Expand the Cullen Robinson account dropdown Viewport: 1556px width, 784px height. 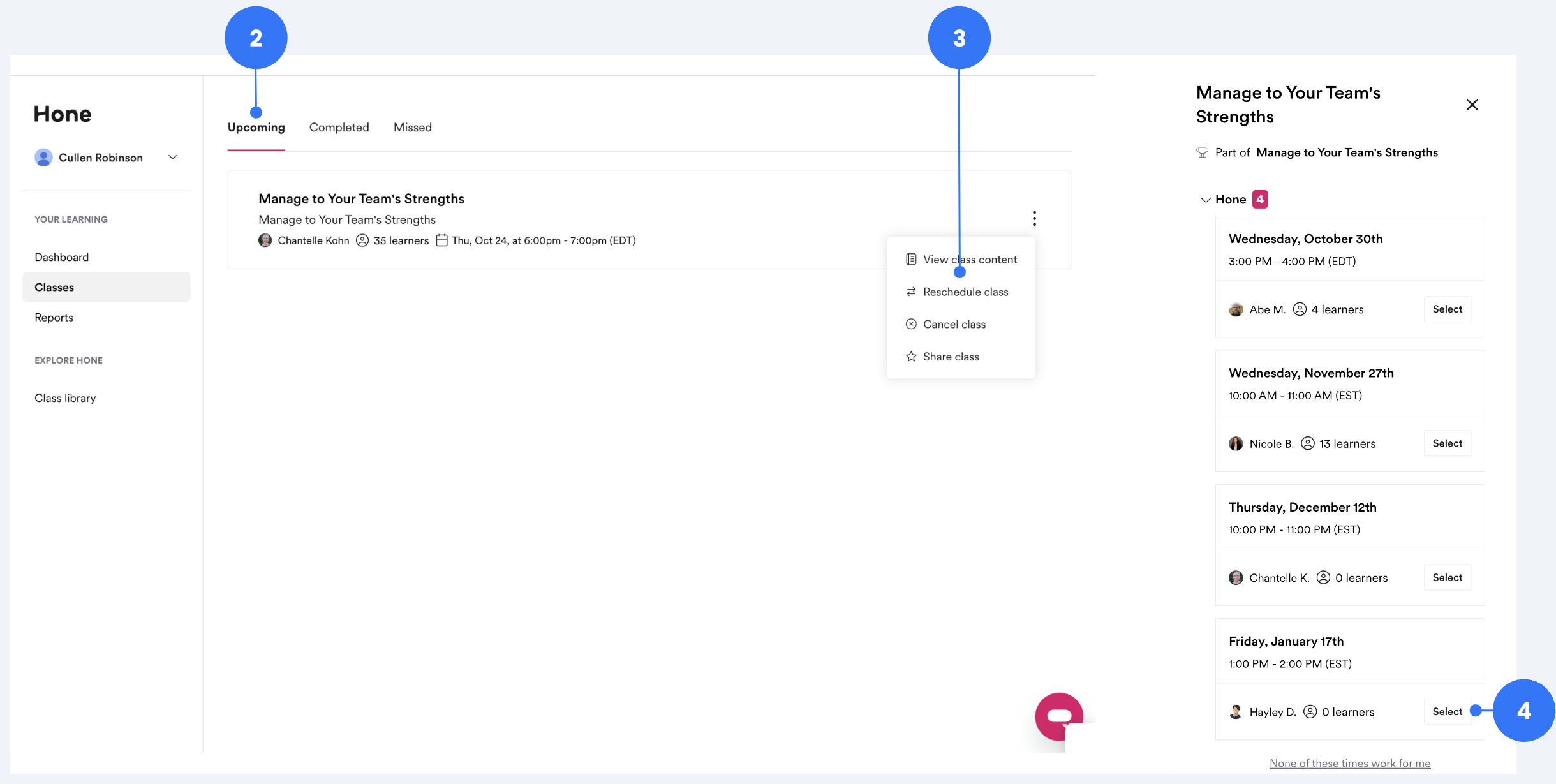(x=173, y=158)
